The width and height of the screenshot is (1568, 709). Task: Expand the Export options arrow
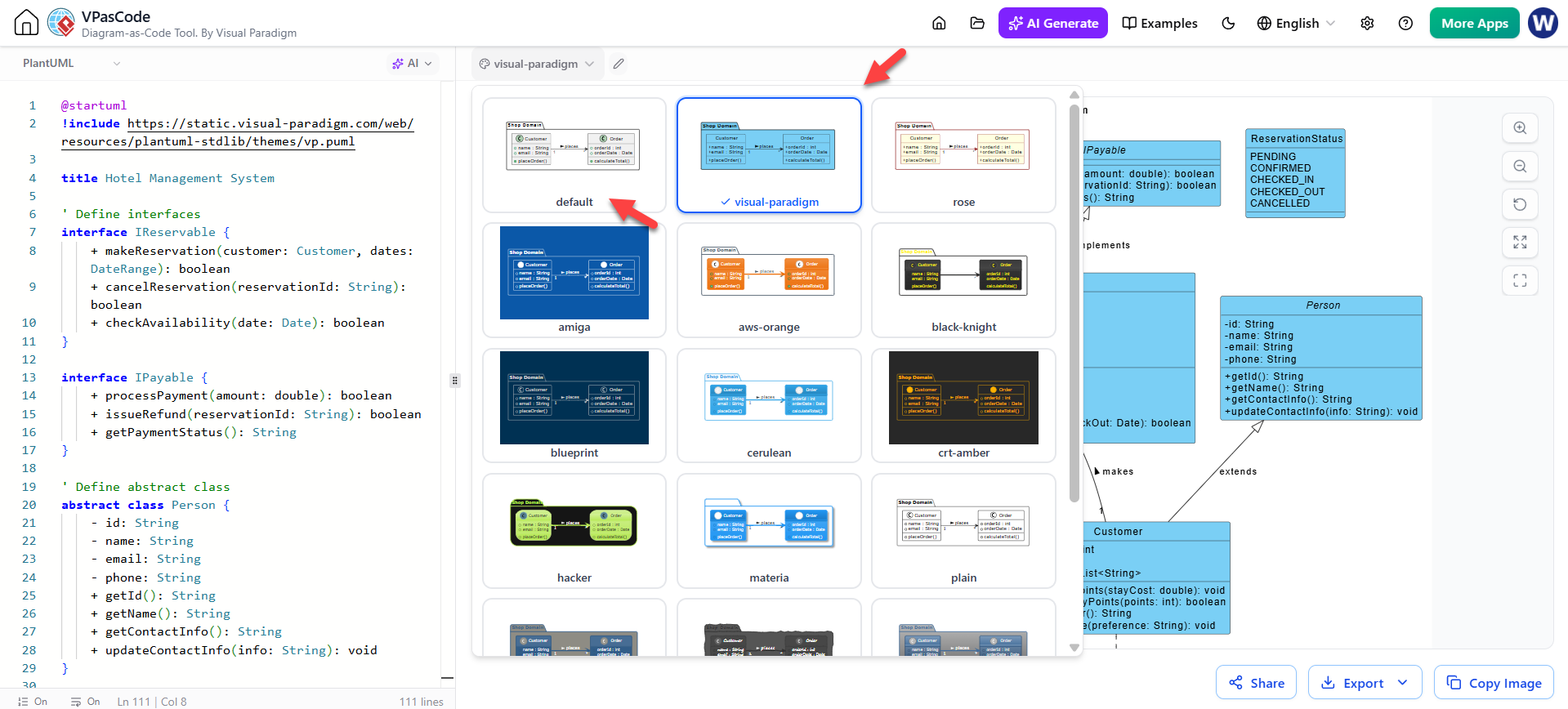[x=1403, y=683]
